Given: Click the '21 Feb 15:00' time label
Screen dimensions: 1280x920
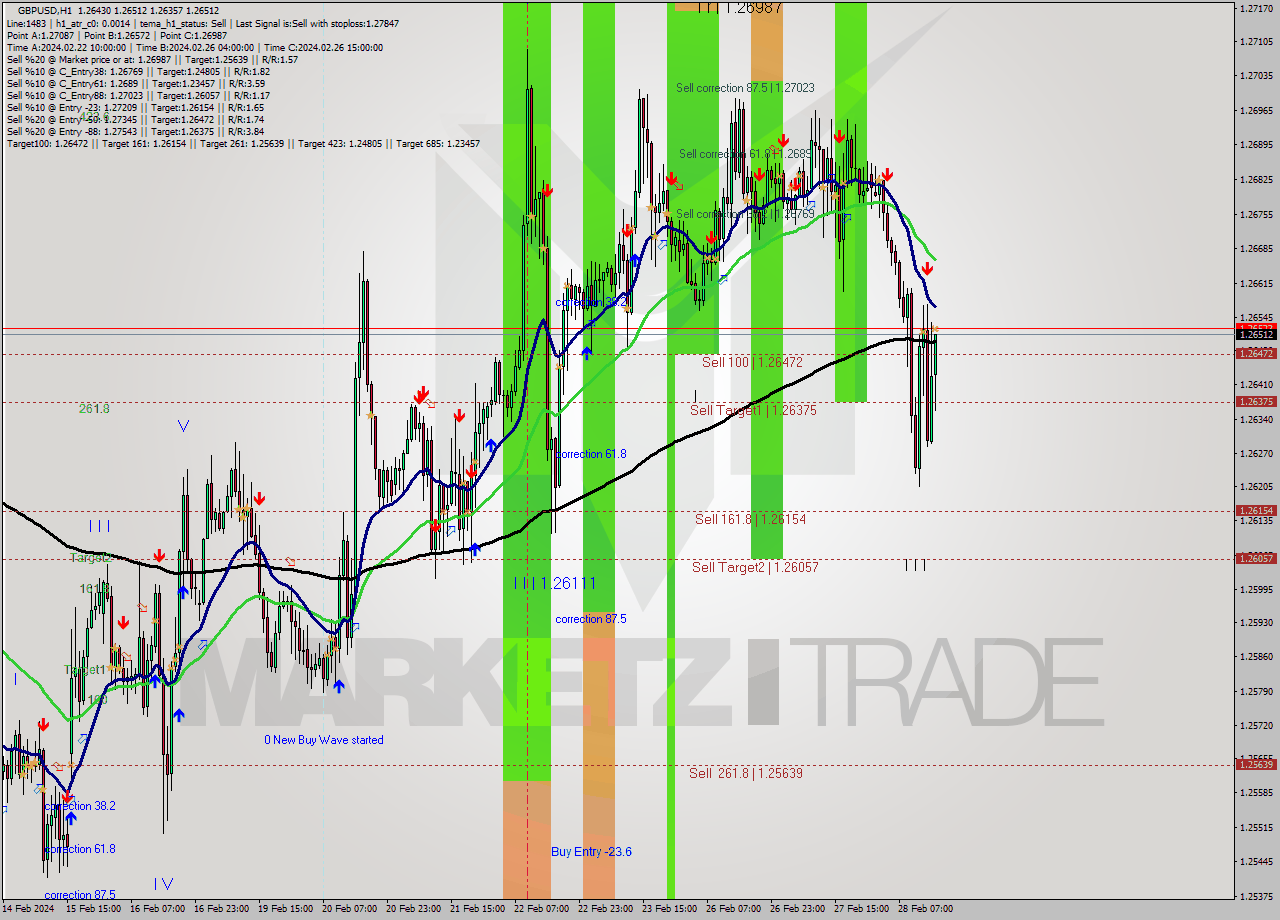Looking at the screenshot, I should coord(477,909).
